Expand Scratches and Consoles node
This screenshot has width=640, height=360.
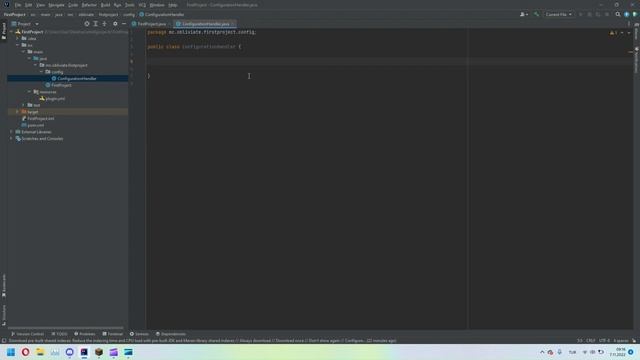(11, 139)
